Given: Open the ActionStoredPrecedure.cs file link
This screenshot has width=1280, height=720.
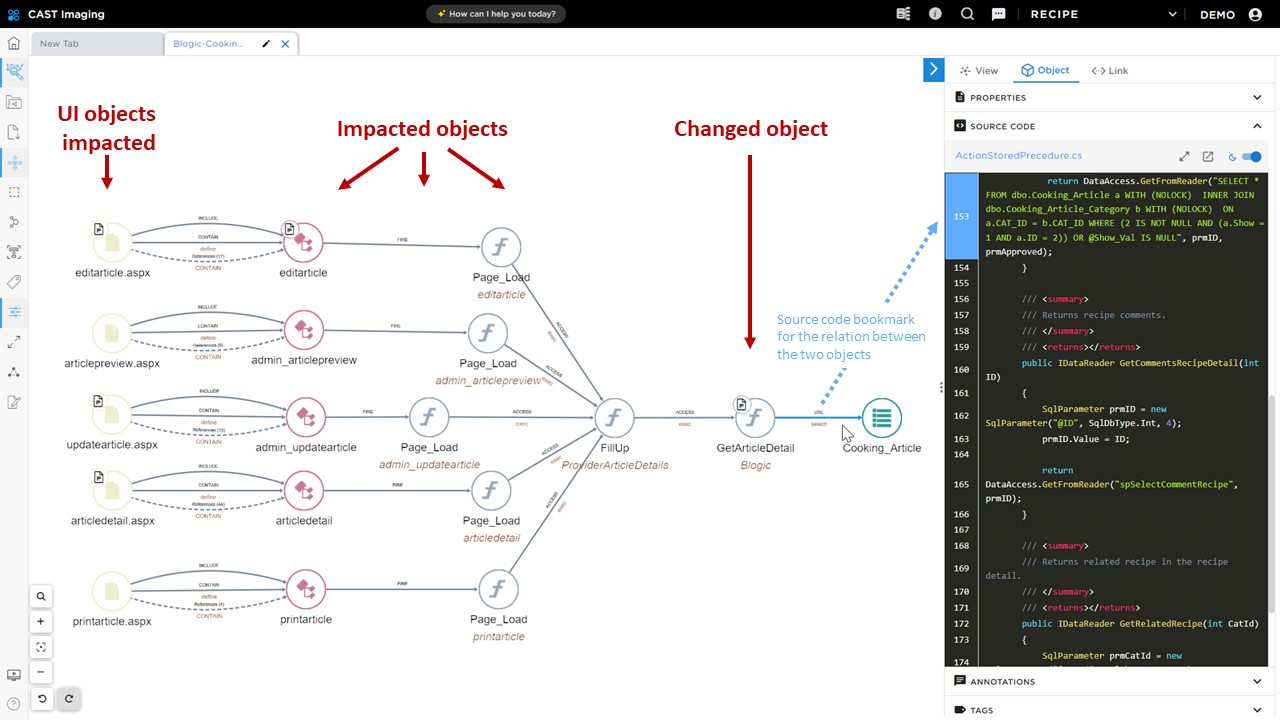Looking at the screenshot, I should (1018, 155).
